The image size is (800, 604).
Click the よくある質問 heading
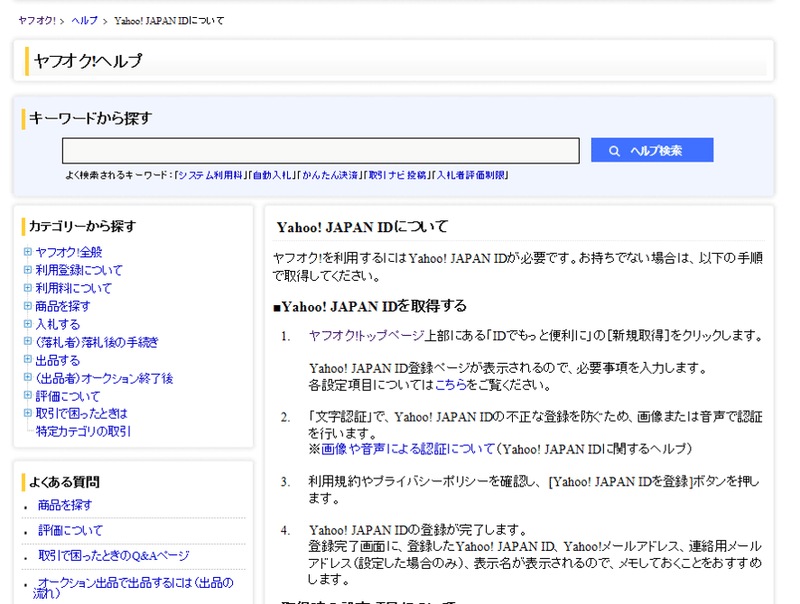(64, 482)
